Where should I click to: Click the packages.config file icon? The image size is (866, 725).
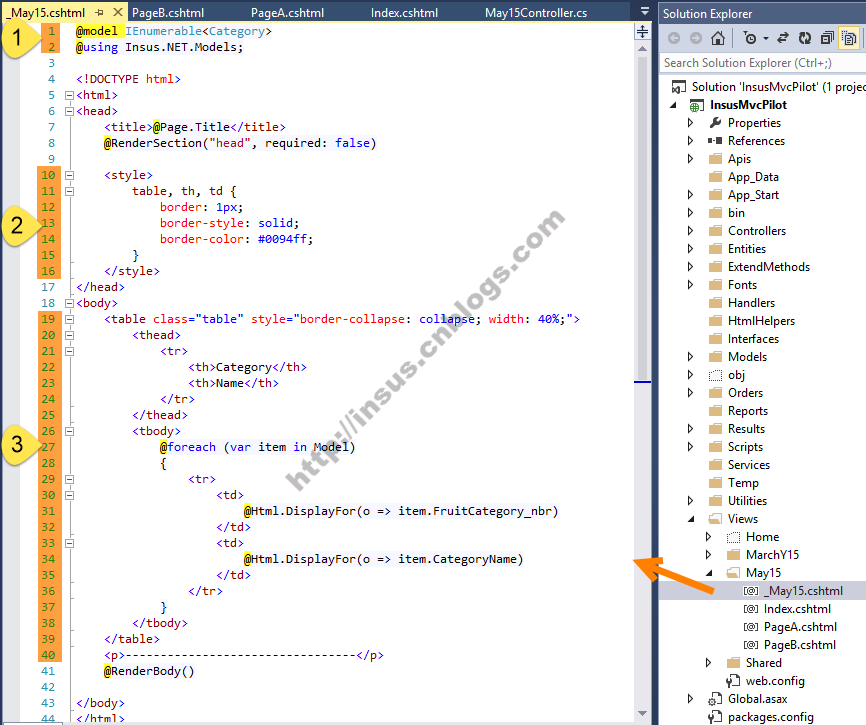point(715,717)
